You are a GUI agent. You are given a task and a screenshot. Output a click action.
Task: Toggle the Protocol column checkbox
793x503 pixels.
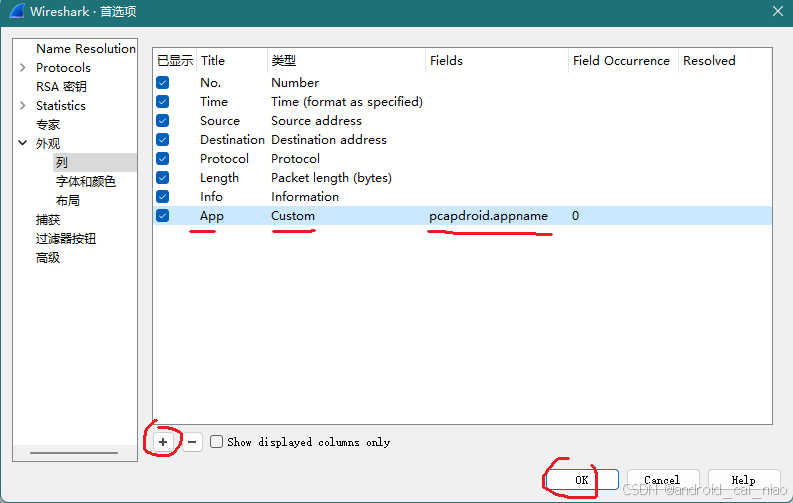162,159
